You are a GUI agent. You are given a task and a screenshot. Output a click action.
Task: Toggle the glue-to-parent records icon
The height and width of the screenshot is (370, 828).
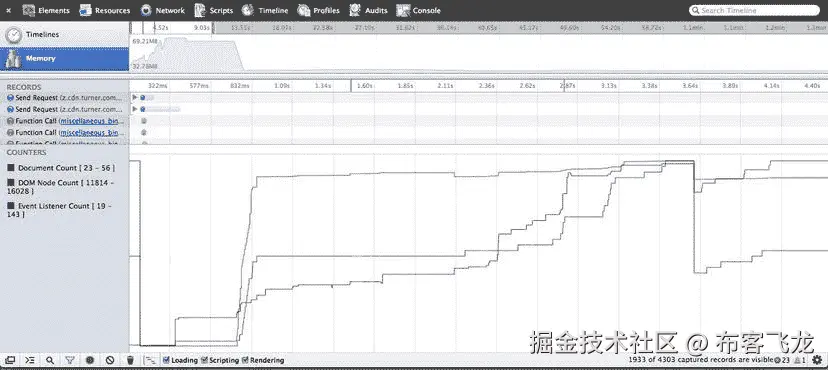tap(151, 360)
